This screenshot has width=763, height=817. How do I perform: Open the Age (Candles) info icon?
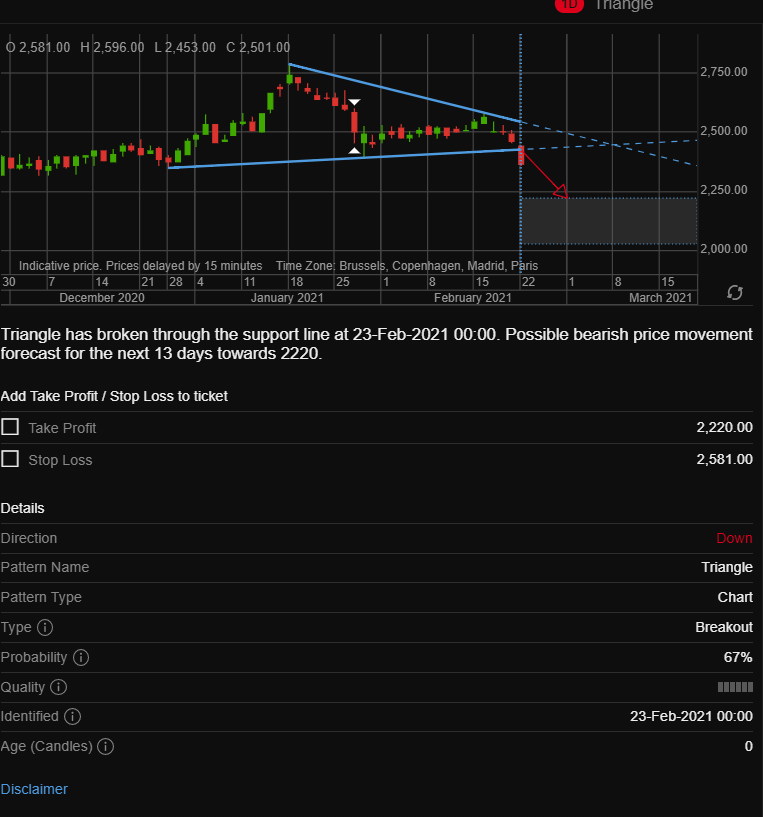click(106, 747)
